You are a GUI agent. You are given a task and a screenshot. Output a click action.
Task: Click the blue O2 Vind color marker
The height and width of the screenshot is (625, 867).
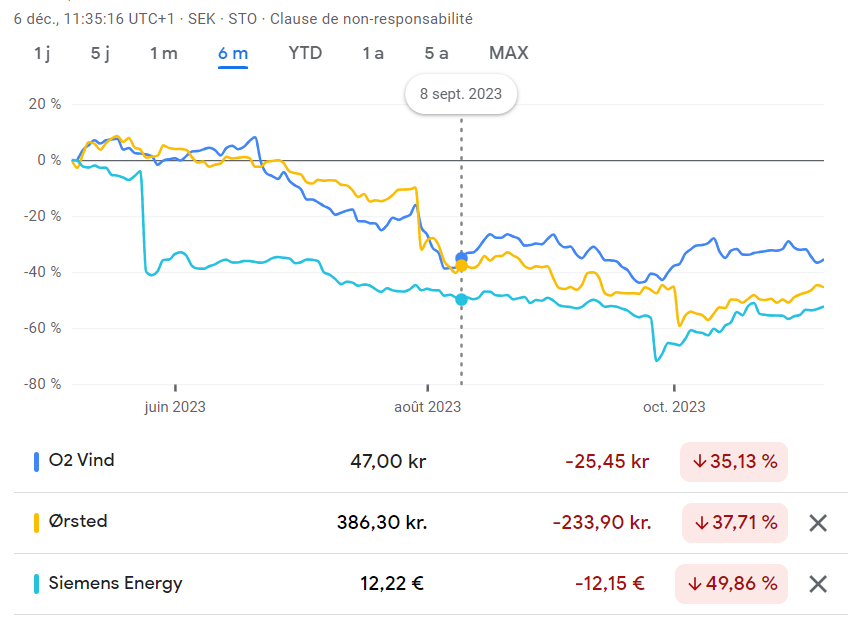tap(36, 462)
